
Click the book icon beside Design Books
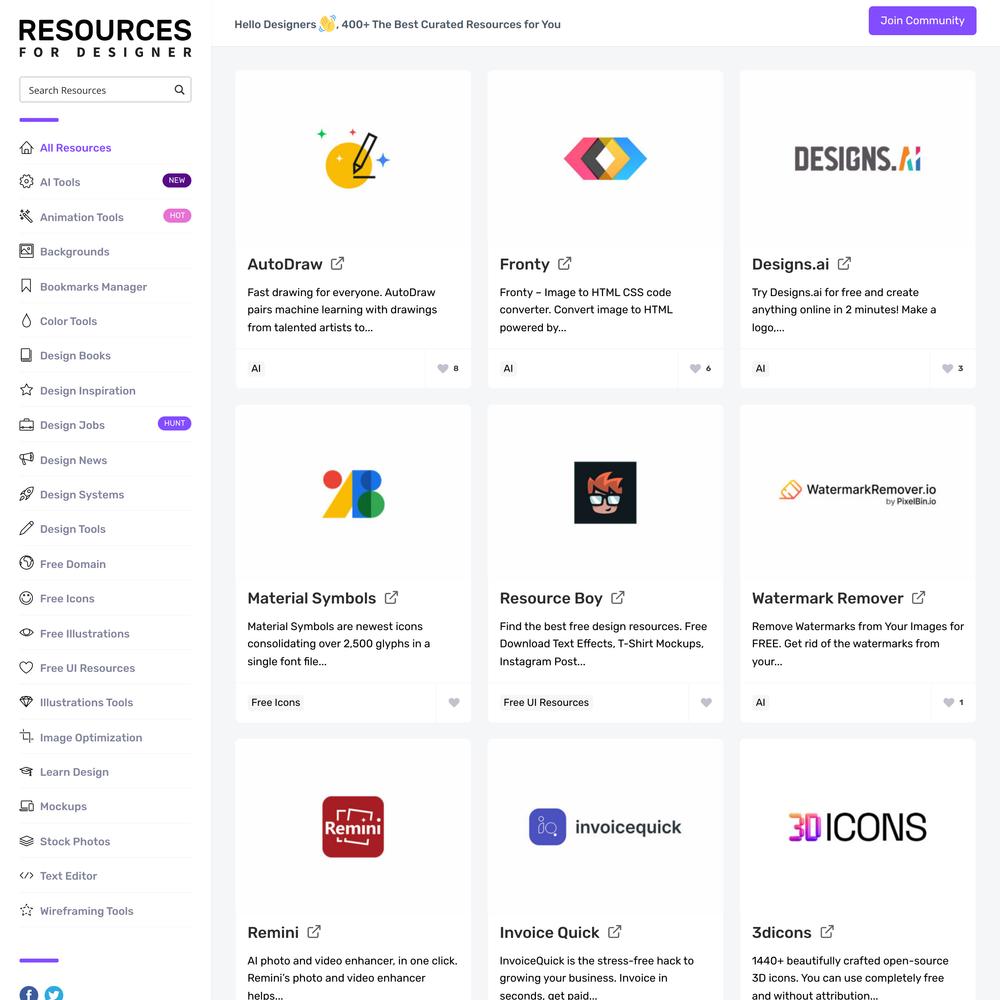pyautogui.click(x=26, y=355)
